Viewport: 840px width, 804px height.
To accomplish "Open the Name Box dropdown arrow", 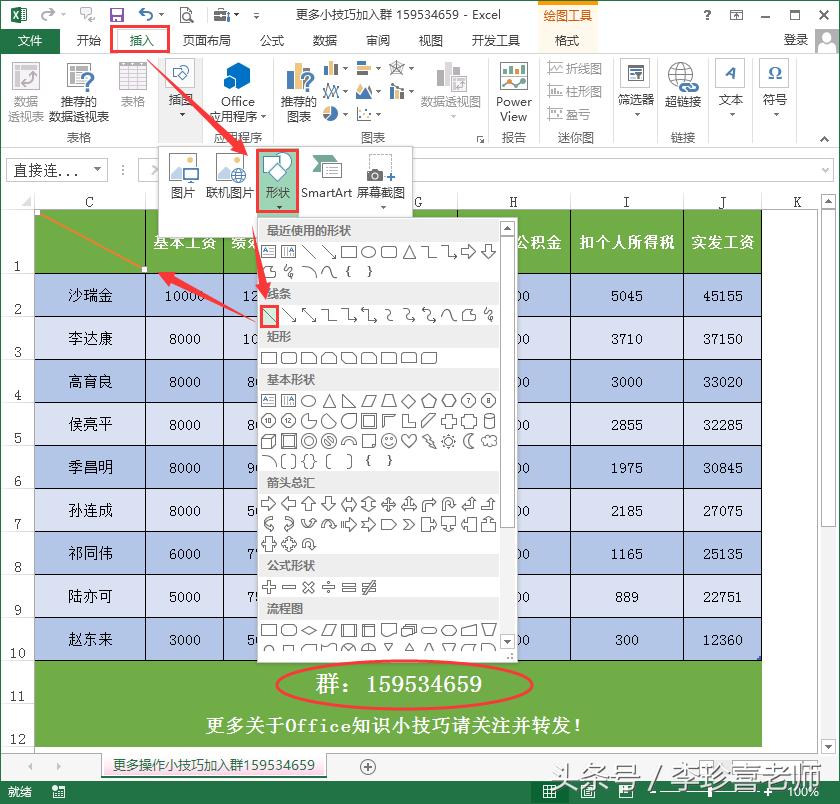I will coord(95,170).
